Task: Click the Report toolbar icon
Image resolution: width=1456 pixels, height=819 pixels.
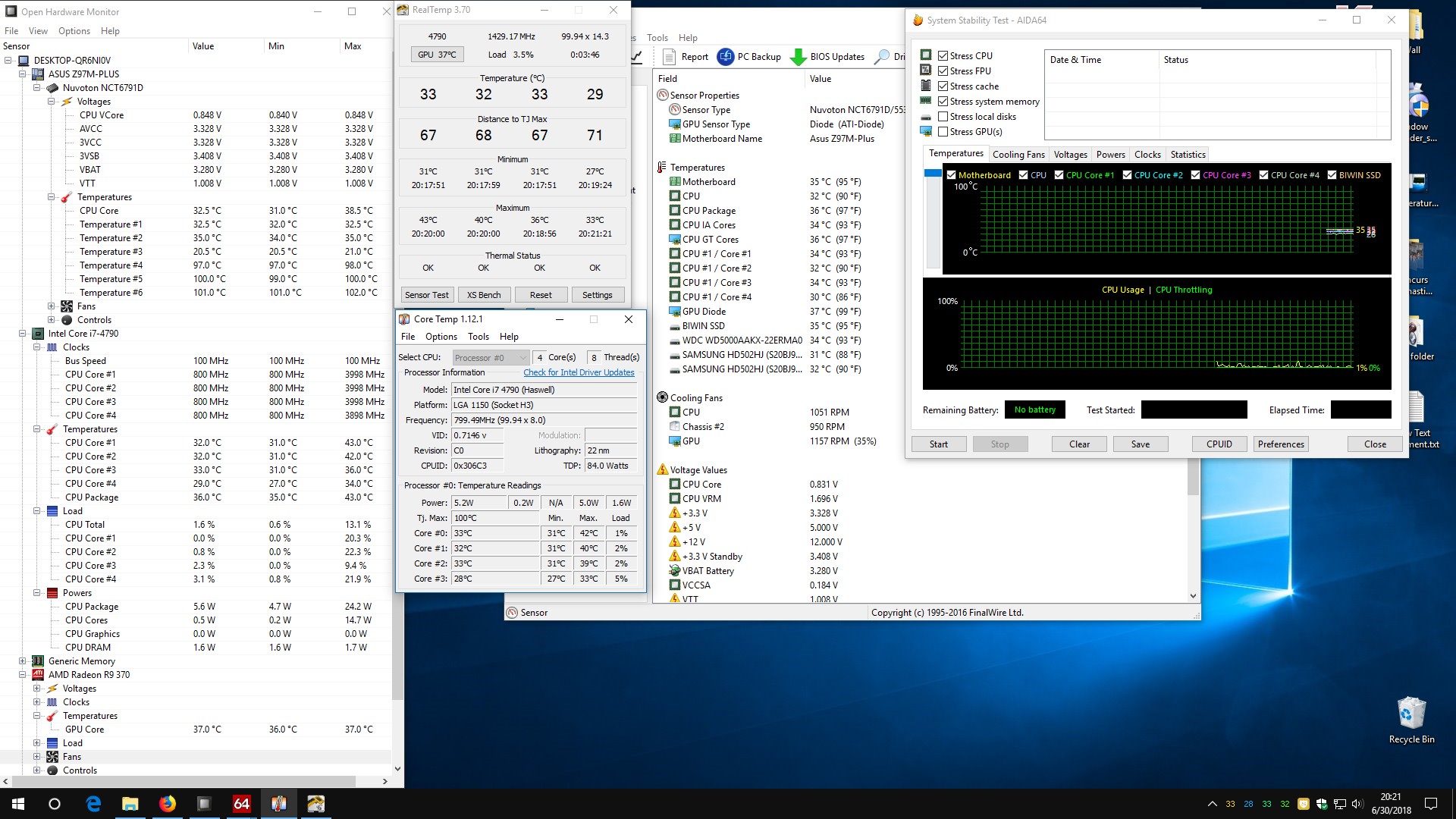Action: [669, 57]
